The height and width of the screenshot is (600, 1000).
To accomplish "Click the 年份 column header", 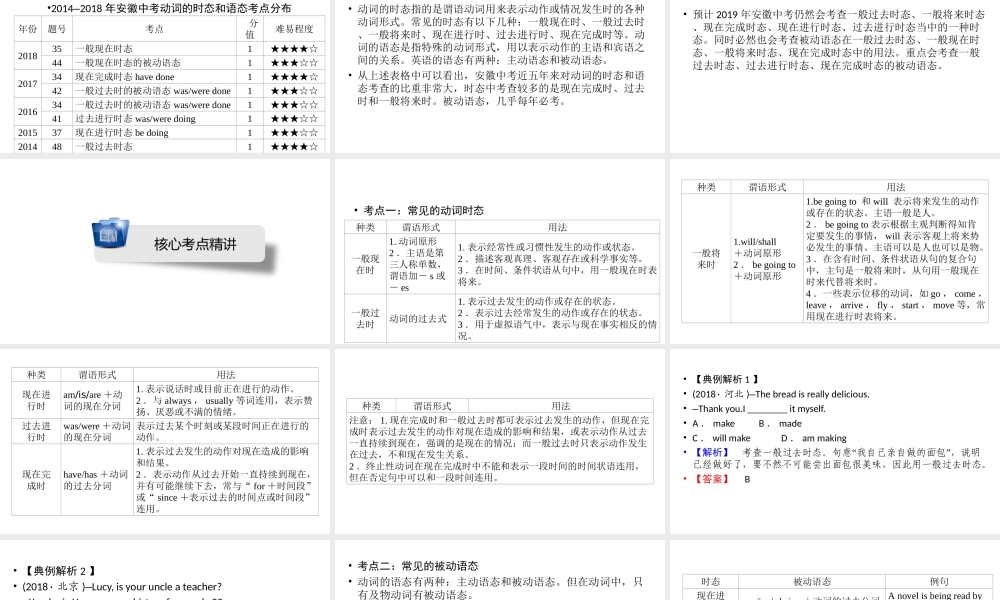I will pos(27,29).
